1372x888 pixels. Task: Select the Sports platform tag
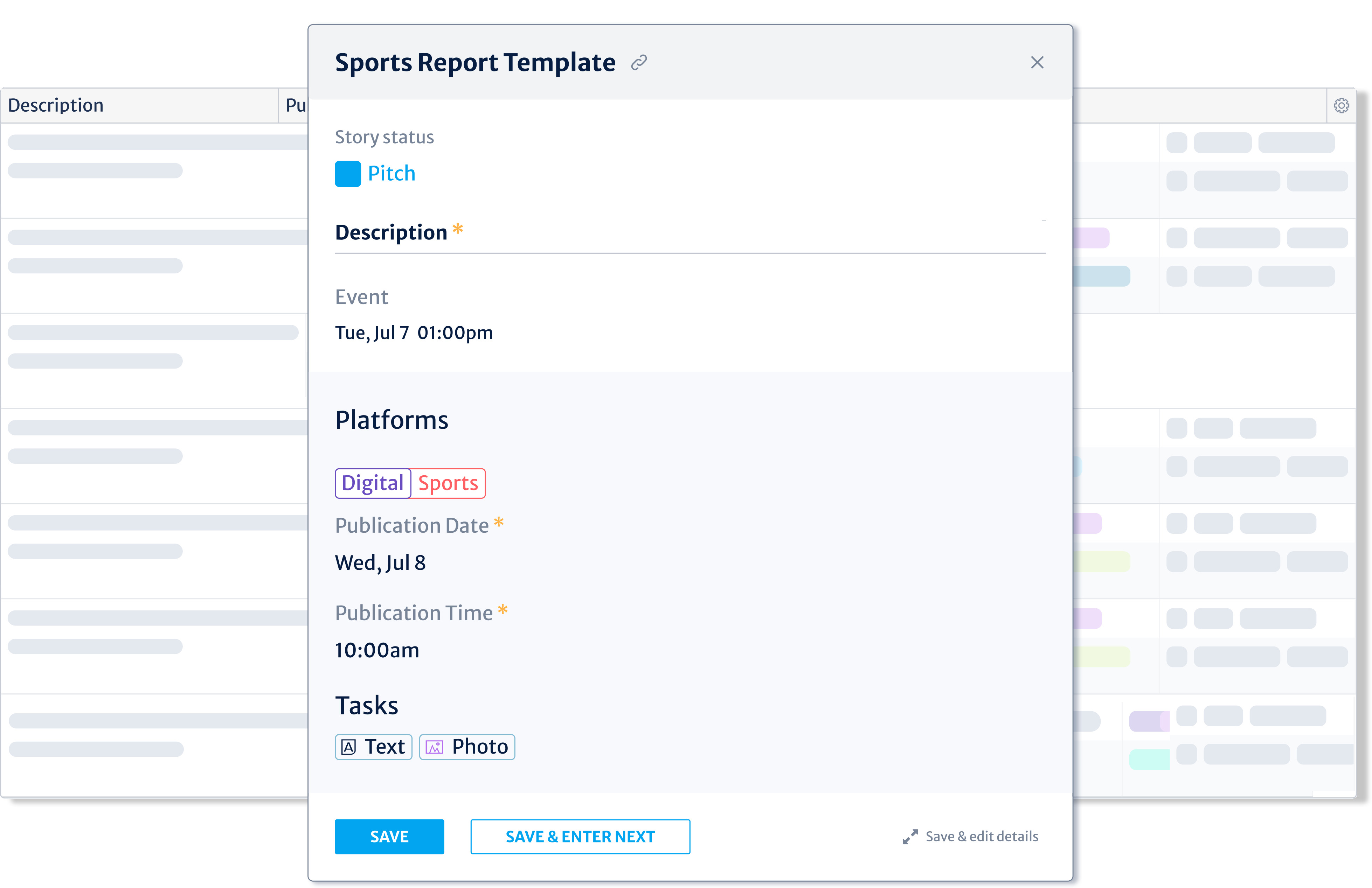point(448,483)
